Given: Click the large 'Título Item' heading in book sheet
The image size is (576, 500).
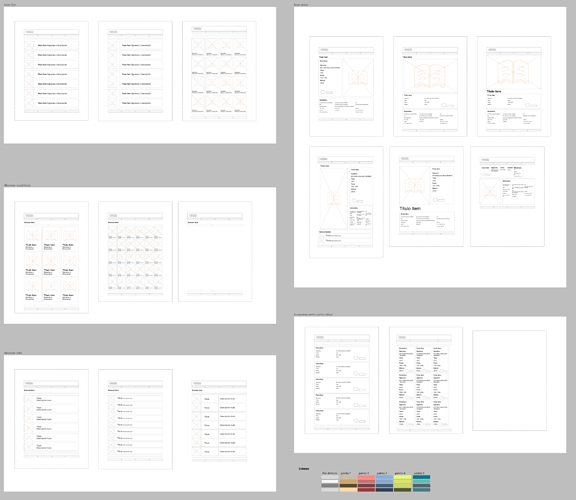Looking at the screenshot, I should click(x=410, y=208).
